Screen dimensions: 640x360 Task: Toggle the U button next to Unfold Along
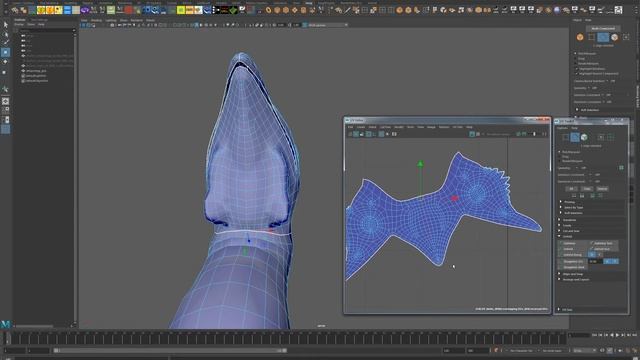click(x=592, y=255)
